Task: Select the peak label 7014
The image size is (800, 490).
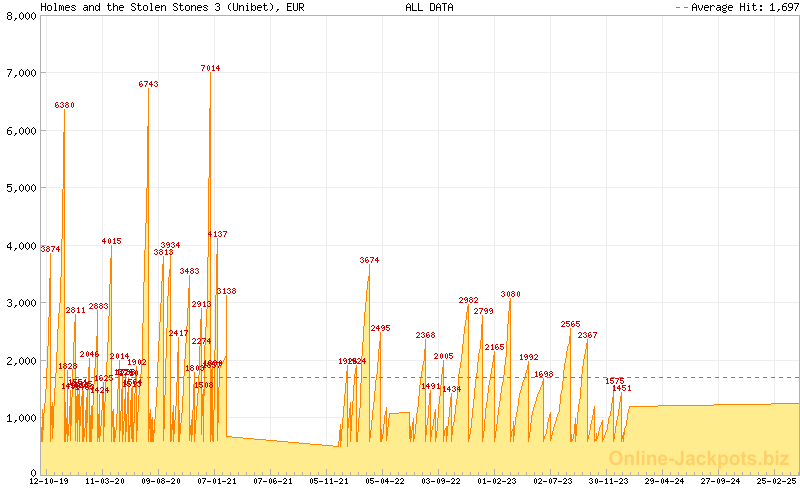Action: pyautogui.click(x=210, y=68)
